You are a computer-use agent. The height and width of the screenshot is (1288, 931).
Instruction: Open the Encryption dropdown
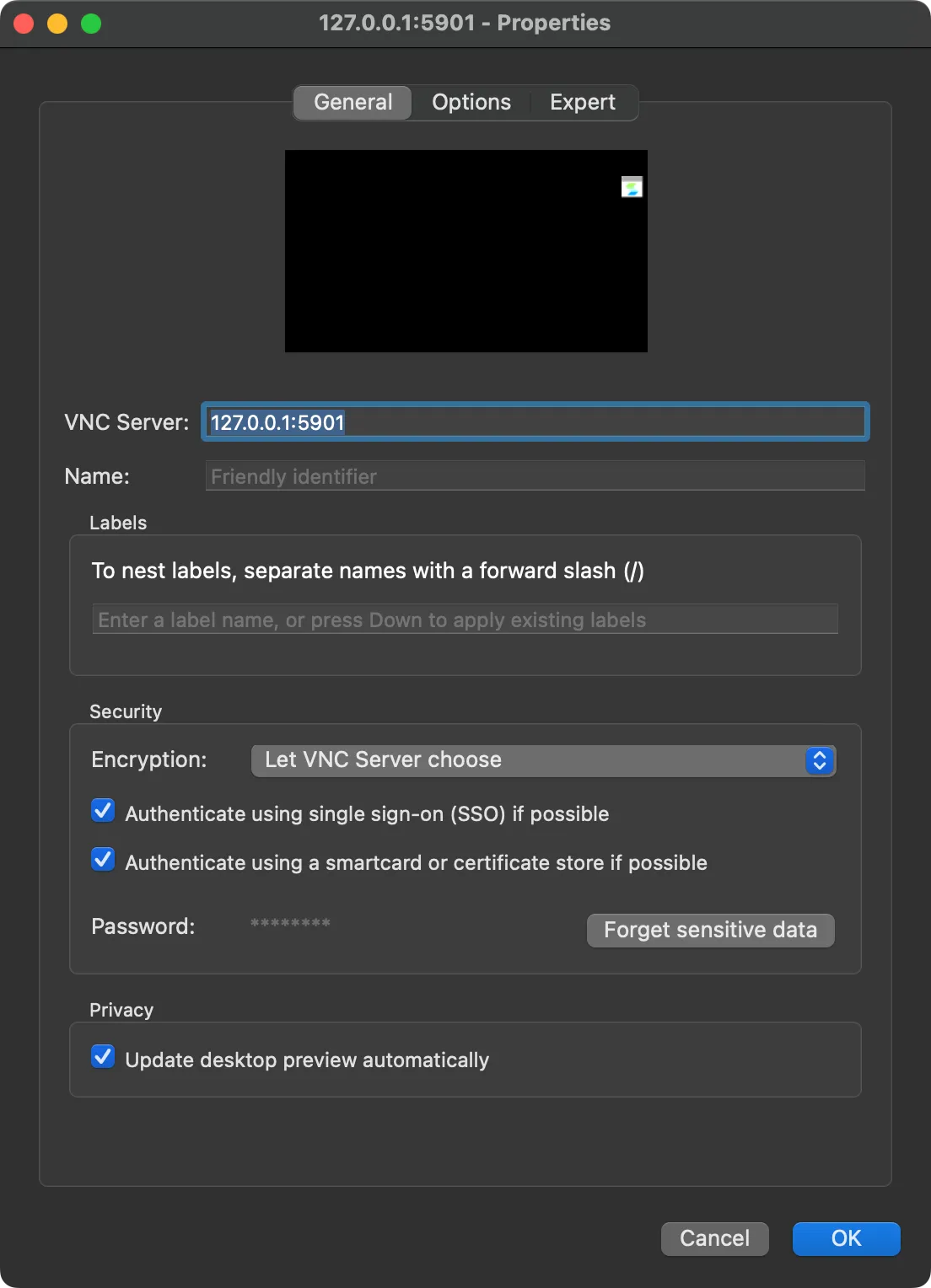tap(543, 759)
